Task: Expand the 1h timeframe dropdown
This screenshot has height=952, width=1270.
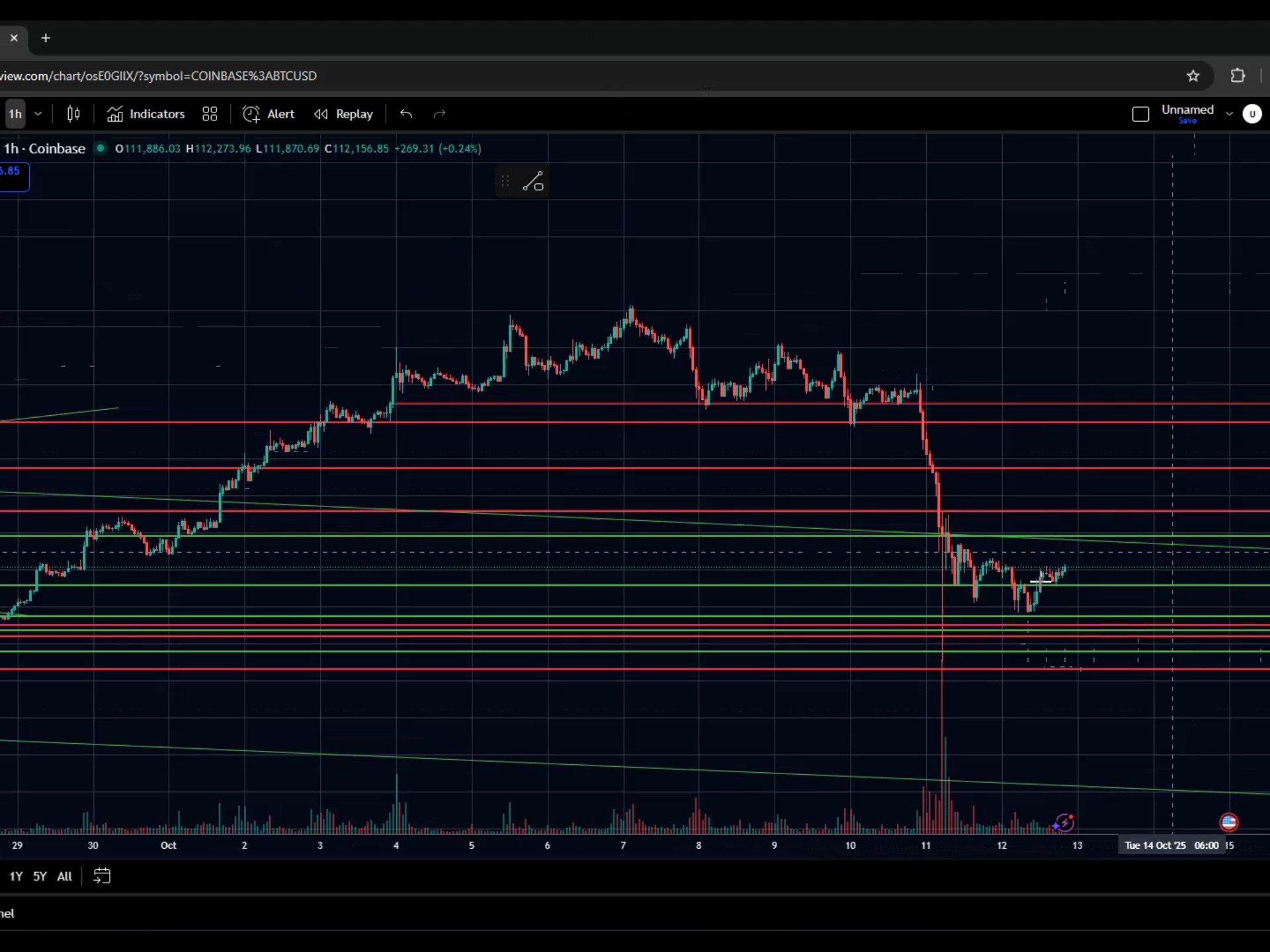Action: (x=38, y=114)
